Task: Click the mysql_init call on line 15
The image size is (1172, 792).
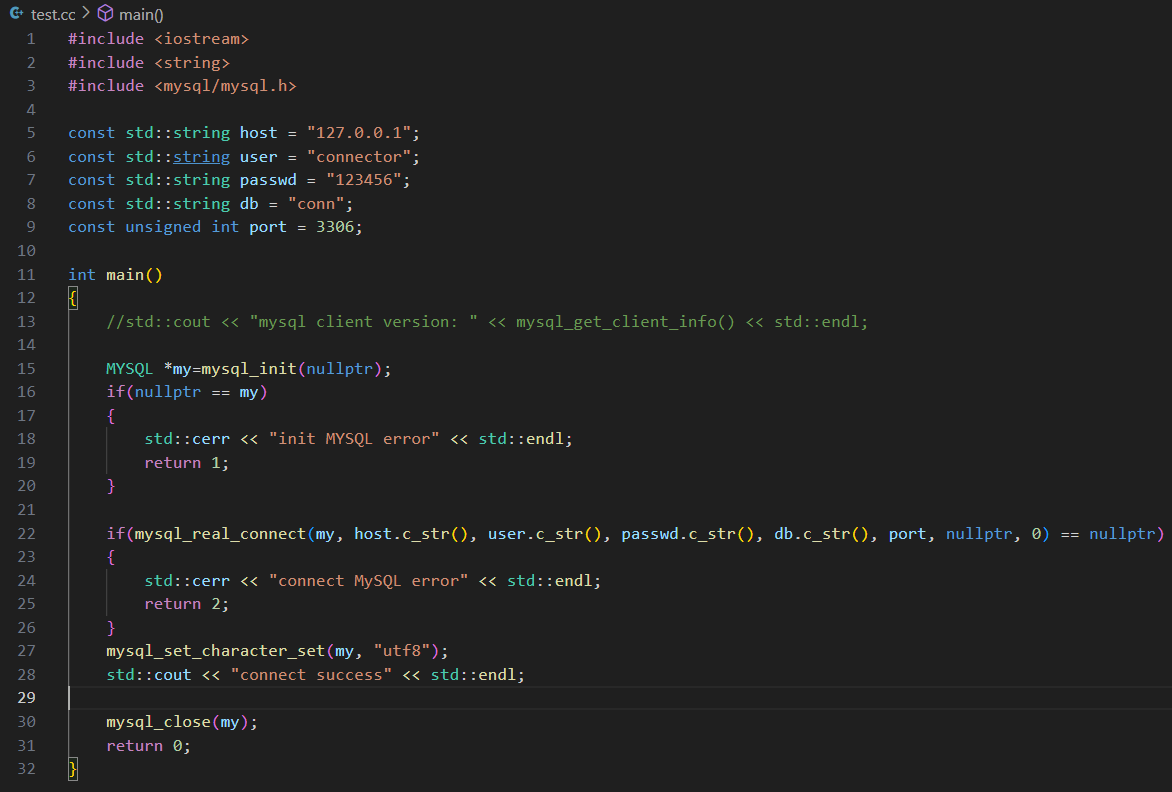Action: pos(249,369)
